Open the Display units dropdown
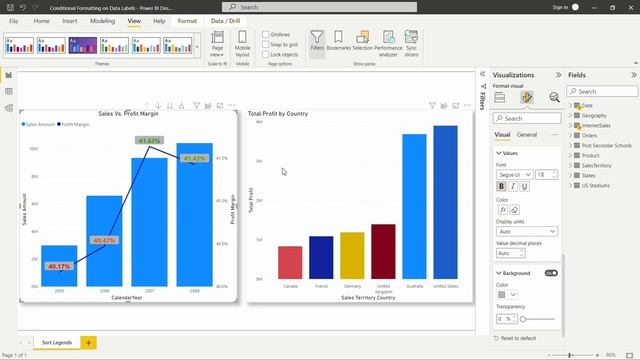 [x=527, y=231]
